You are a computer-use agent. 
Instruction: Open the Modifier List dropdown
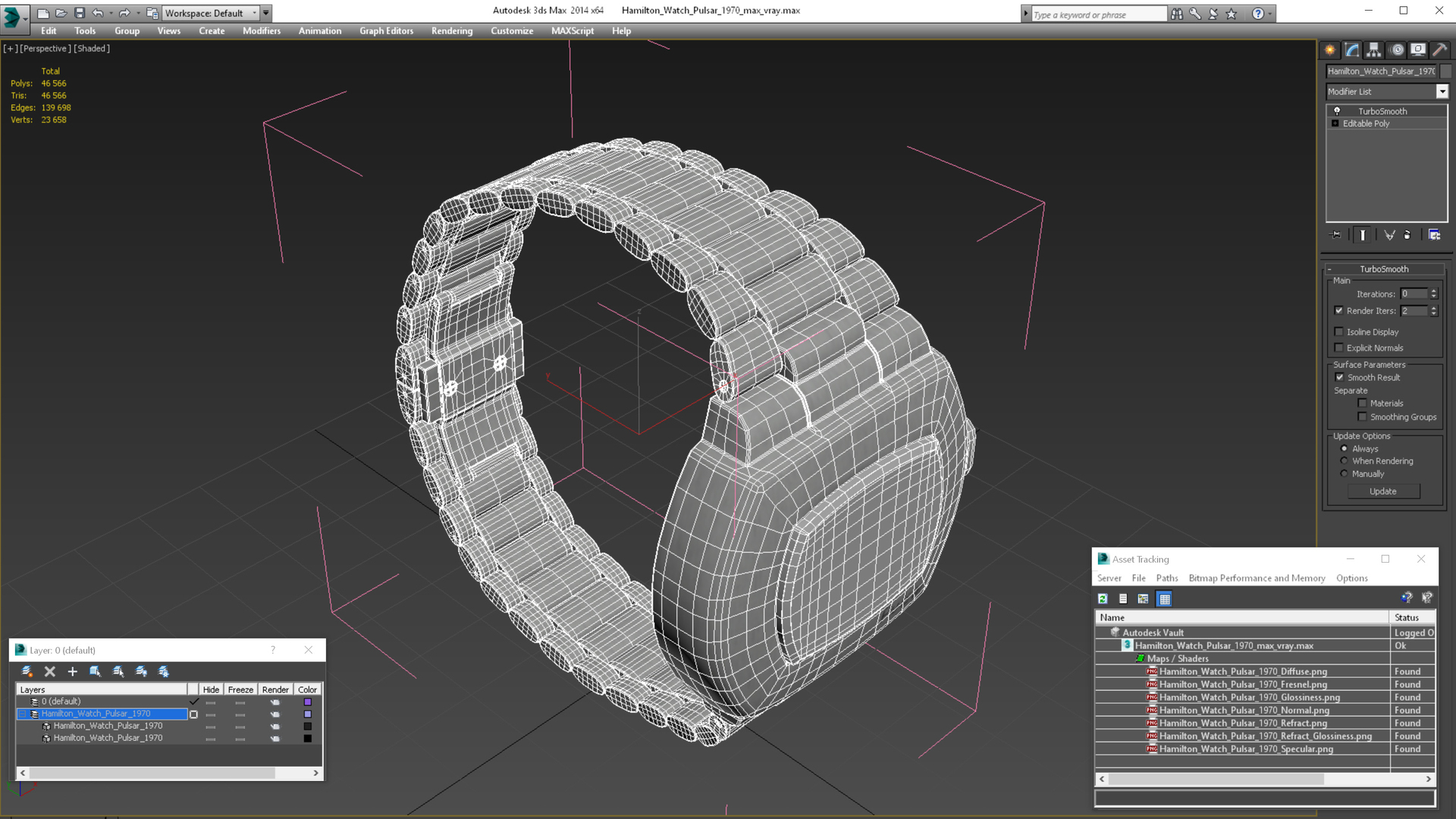coord(1442,92)
